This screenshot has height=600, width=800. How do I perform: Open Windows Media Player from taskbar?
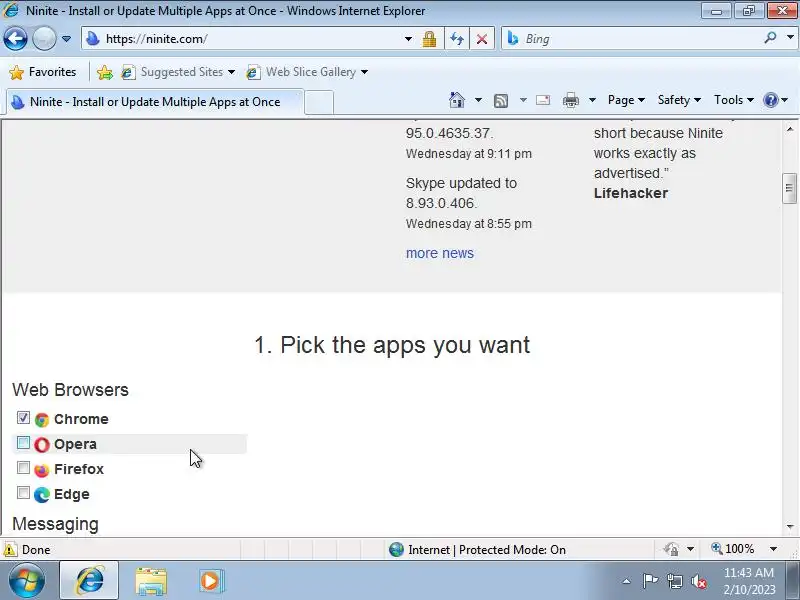(x=210, y=581)
